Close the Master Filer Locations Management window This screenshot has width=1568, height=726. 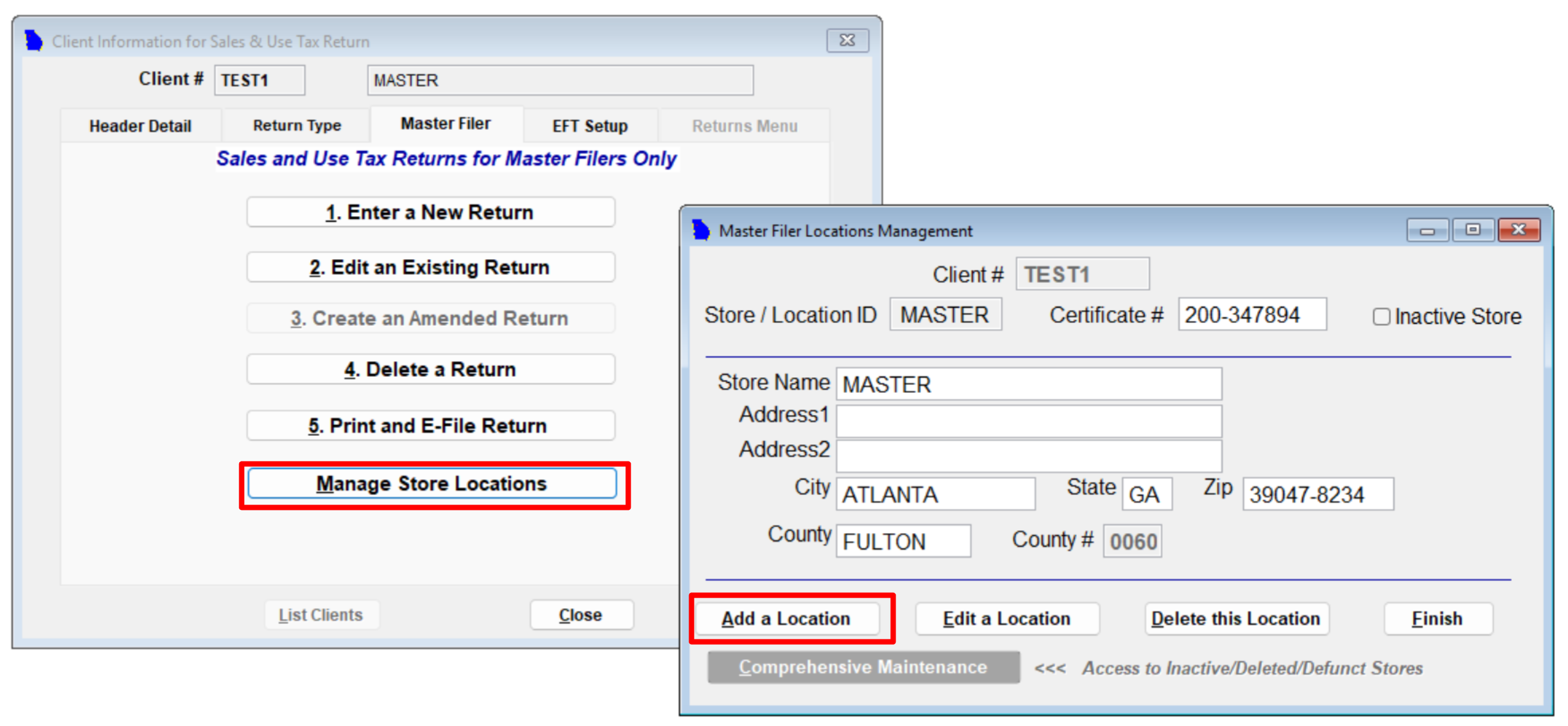point(1518,231)
